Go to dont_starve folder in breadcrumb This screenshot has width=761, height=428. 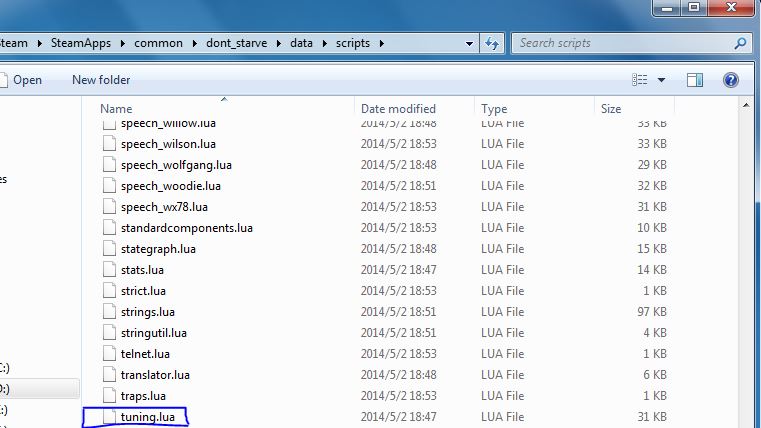tap(236, 43)
